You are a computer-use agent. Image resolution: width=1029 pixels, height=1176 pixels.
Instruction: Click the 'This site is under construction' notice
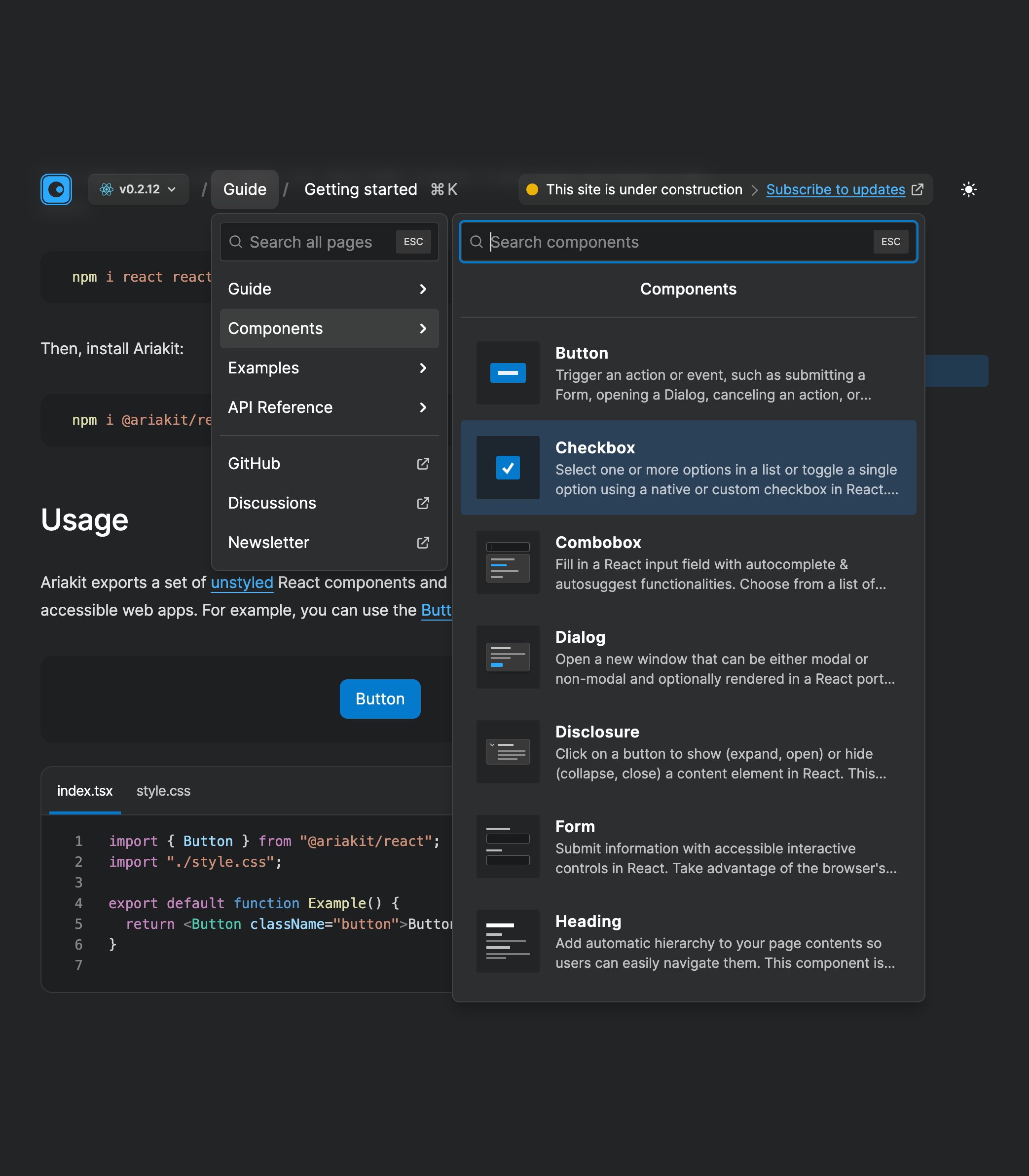pos(644,189)
